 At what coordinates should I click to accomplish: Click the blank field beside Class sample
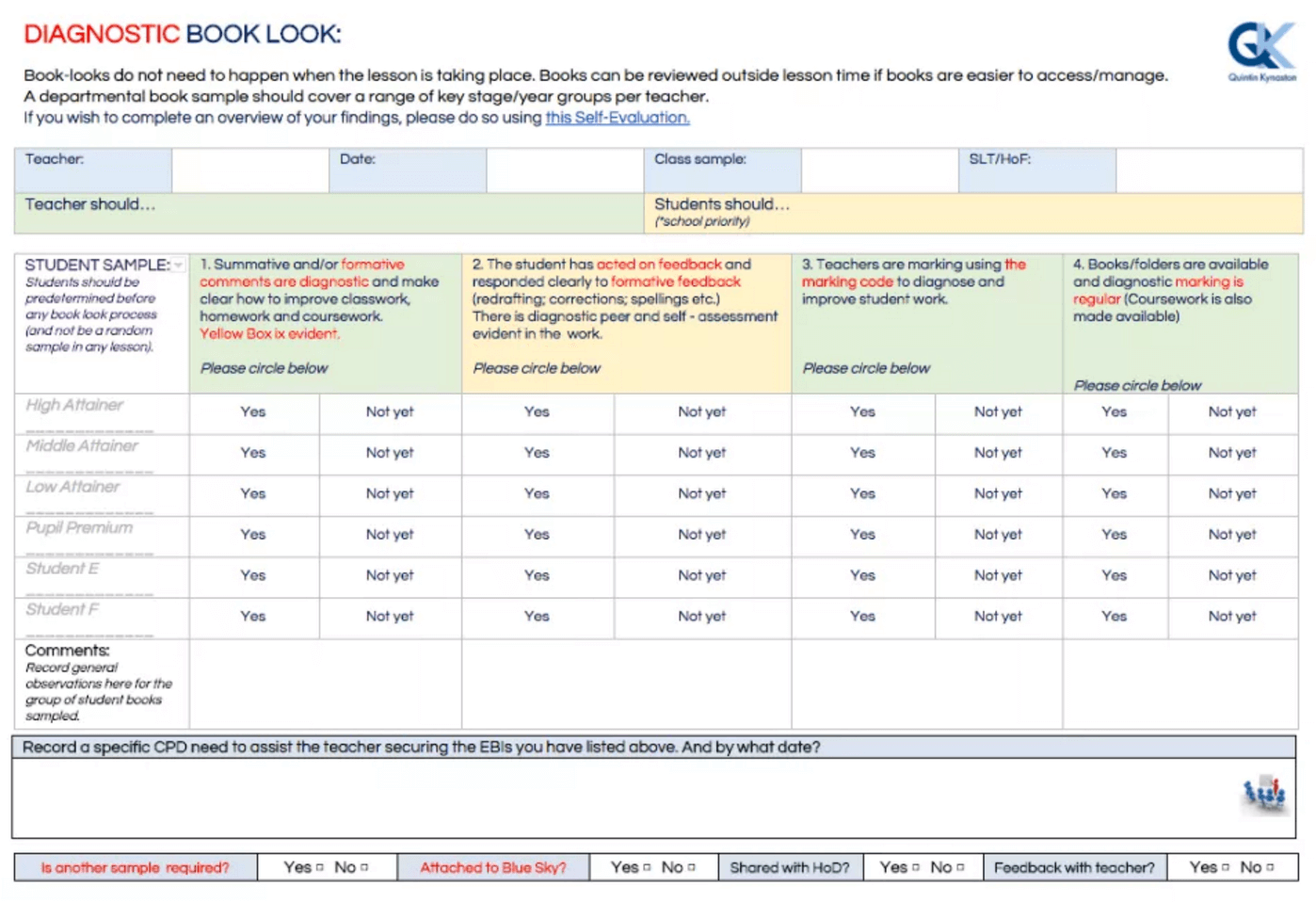pyautogui.click(x=879, y=170)
